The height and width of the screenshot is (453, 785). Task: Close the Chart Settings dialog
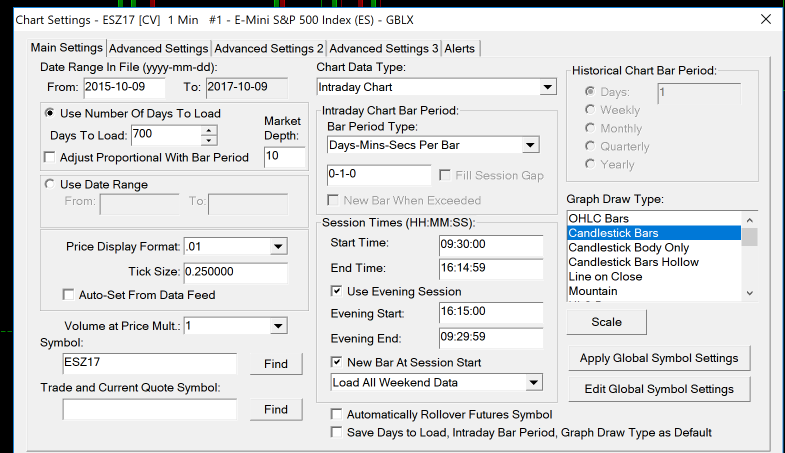coord(765,20)
